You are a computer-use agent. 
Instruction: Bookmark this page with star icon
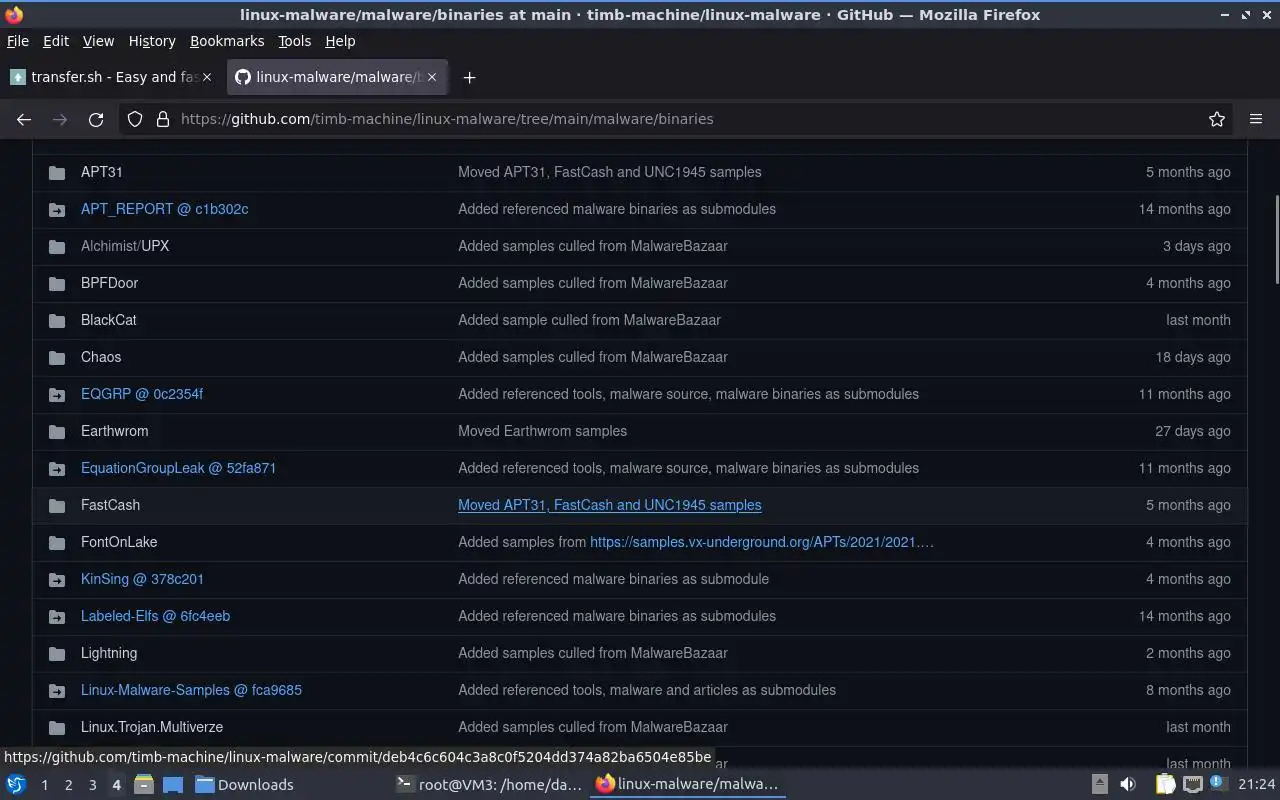pos(1217,119)
